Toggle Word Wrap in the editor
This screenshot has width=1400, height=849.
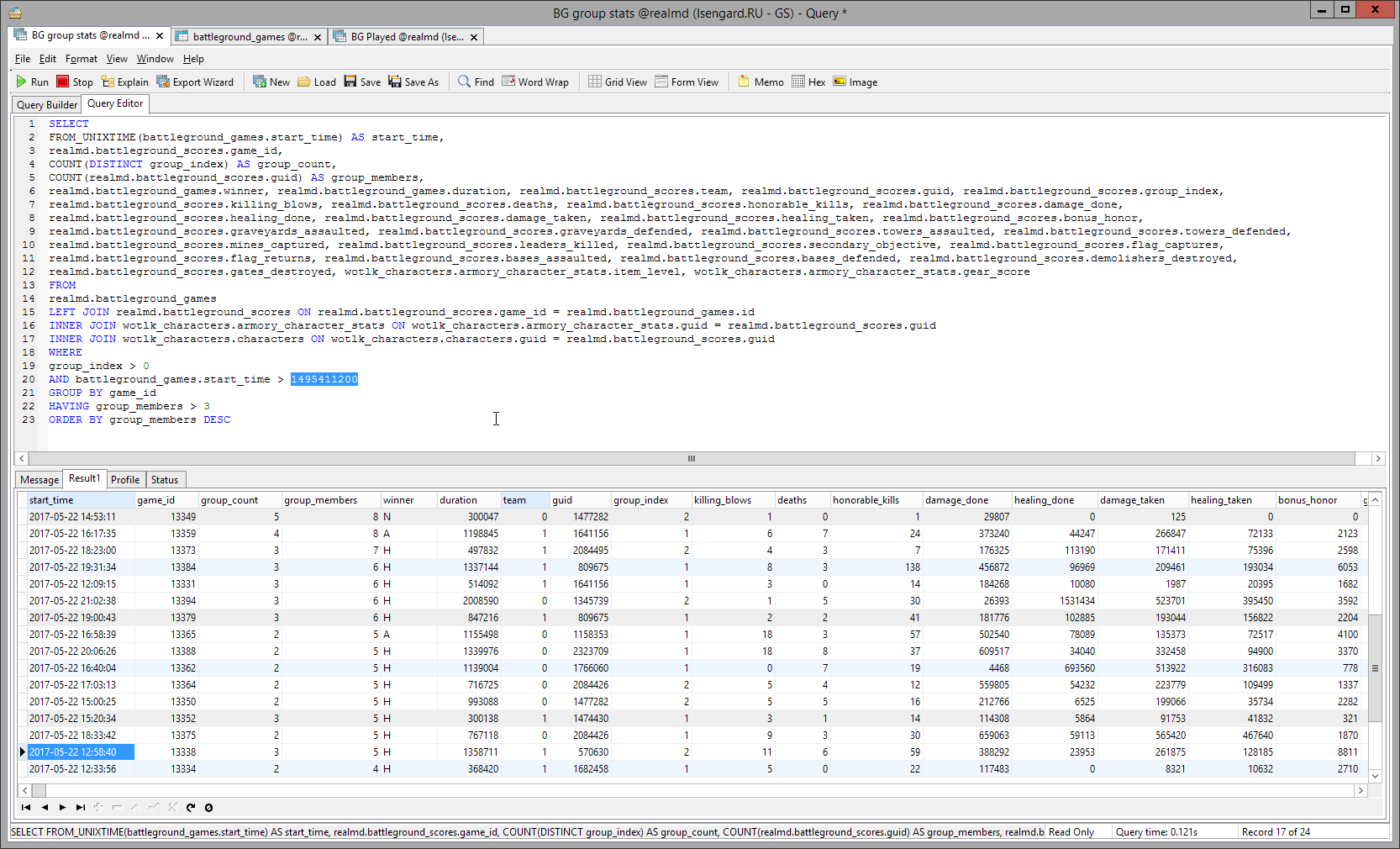click(535, 82)
